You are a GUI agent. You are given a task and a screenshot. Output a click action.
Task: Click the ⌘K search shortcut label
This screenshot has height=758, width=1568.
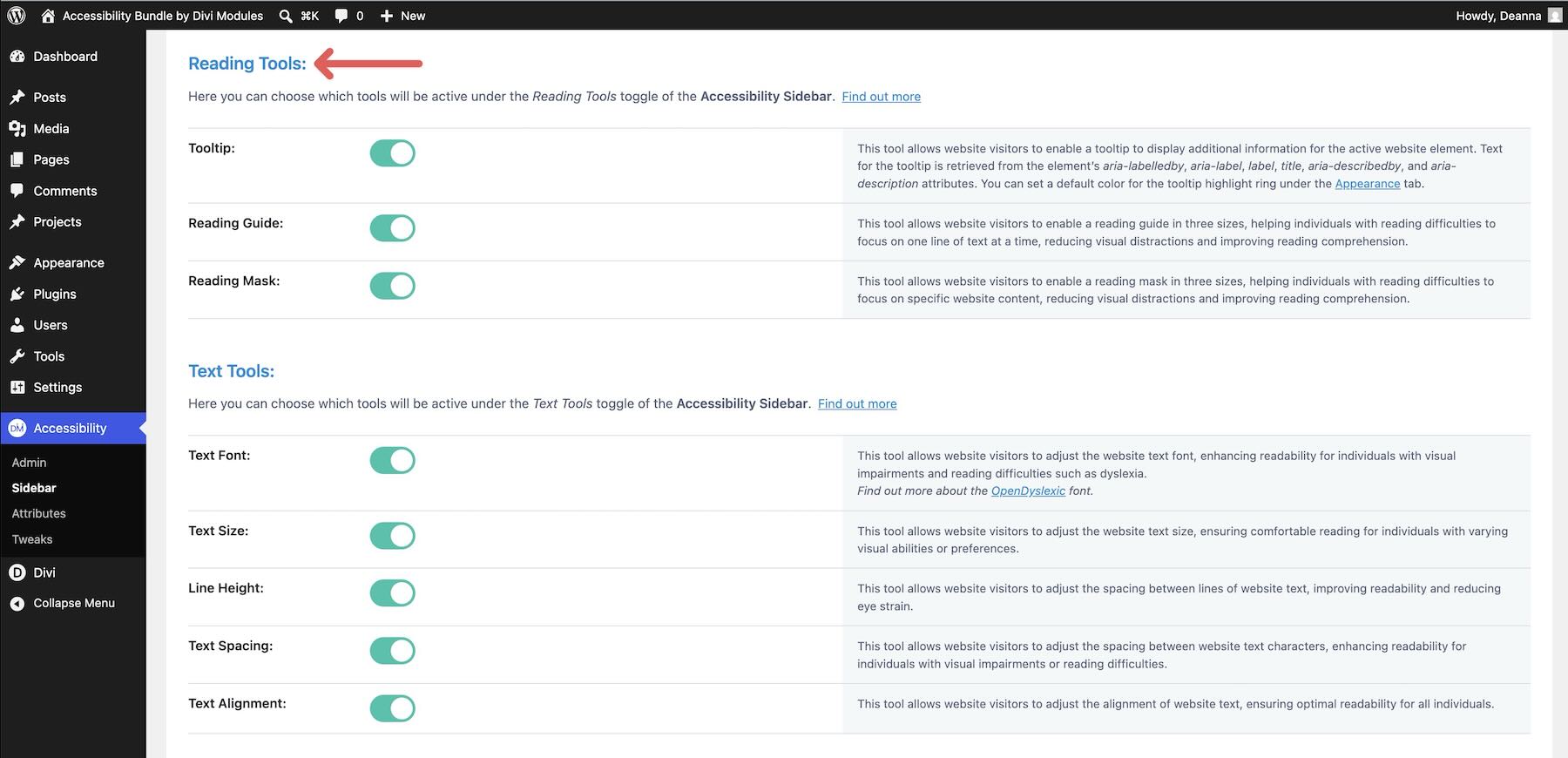pos(309,16)
